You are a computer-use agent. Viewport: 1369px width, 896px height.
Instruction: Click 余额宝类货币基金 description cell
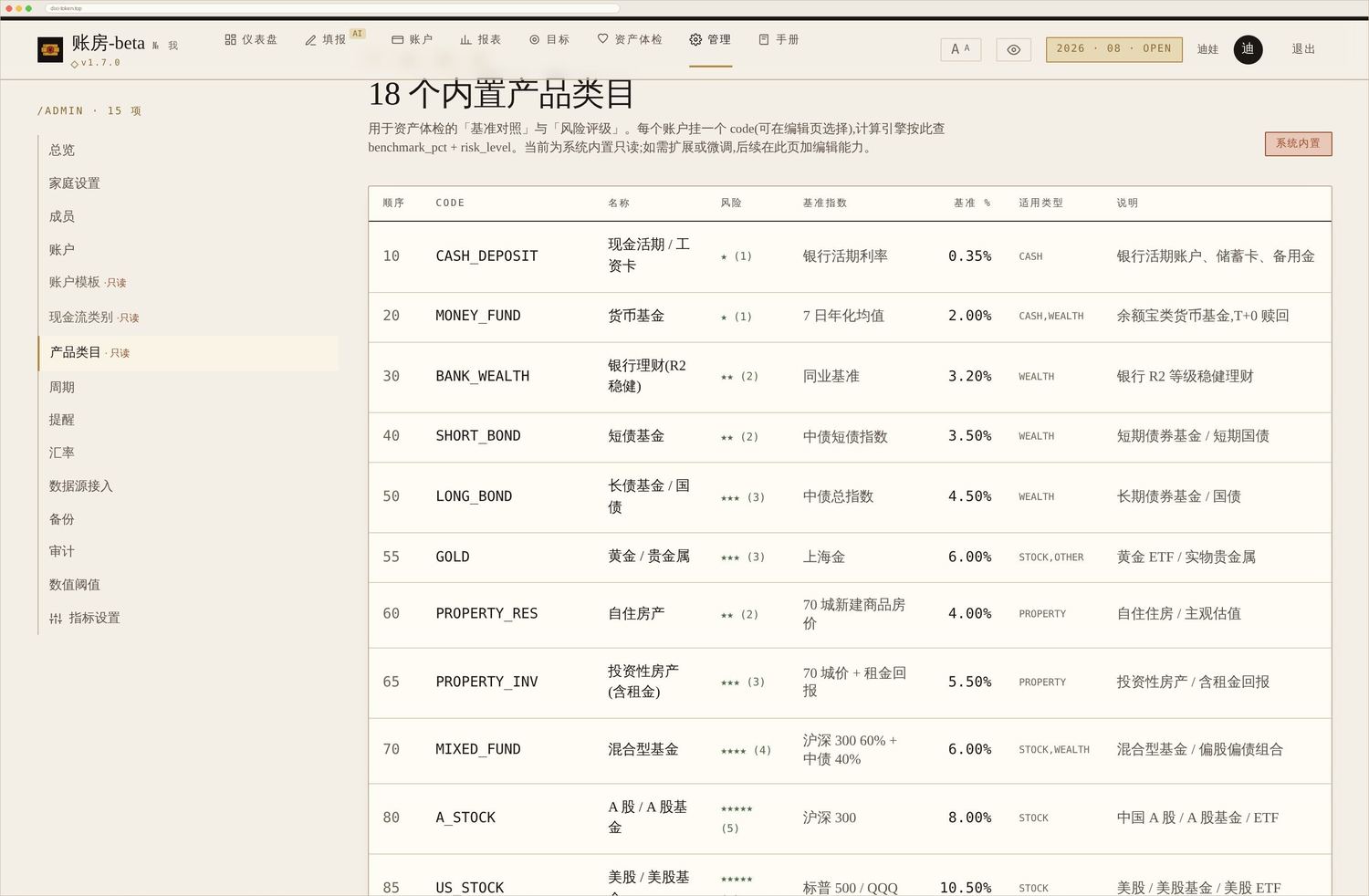(x=1203, y=316)
